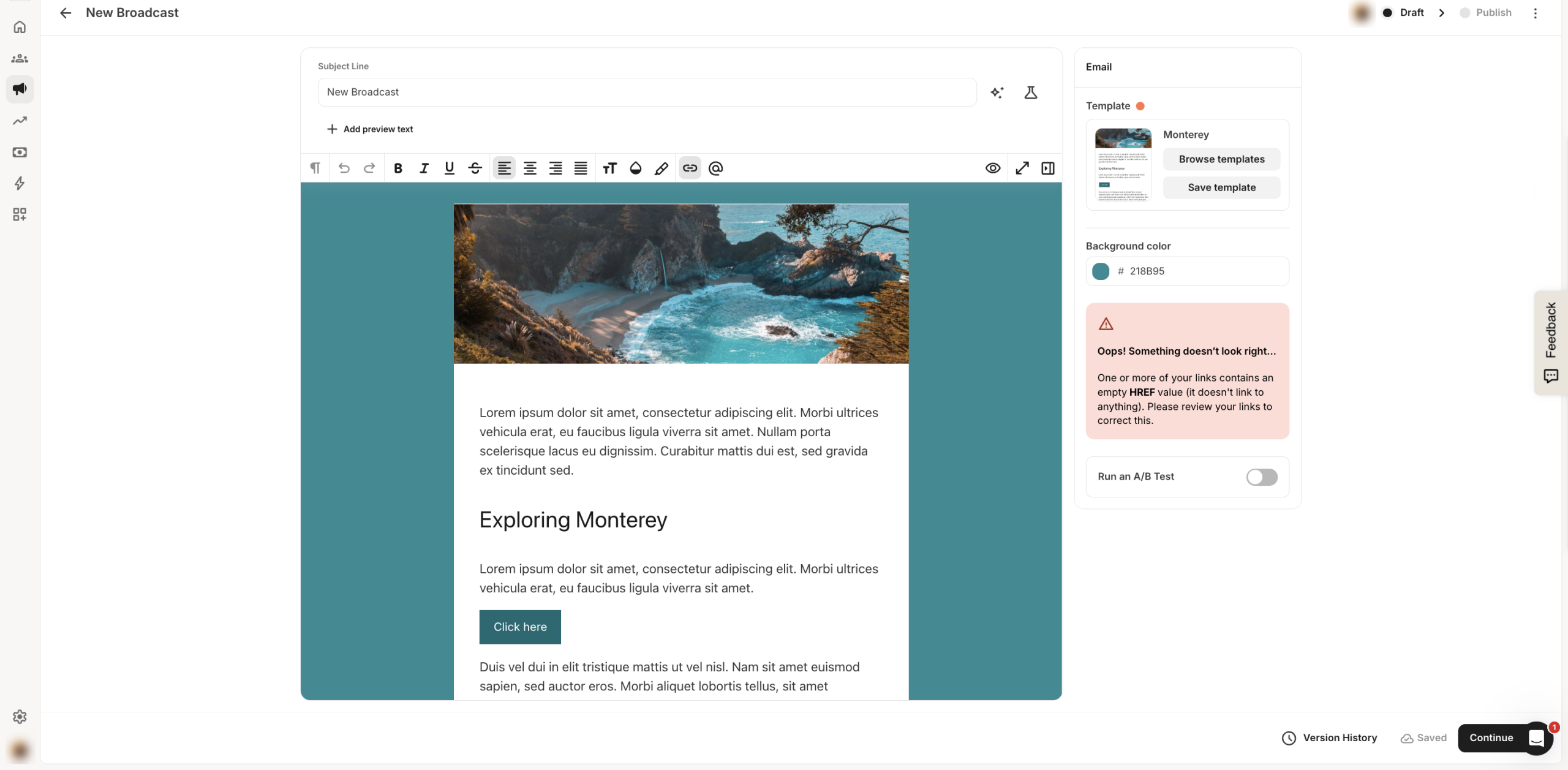Open the monetization money sidebar icon
The image size is (1568, 770).
click(x=20, y=152)
